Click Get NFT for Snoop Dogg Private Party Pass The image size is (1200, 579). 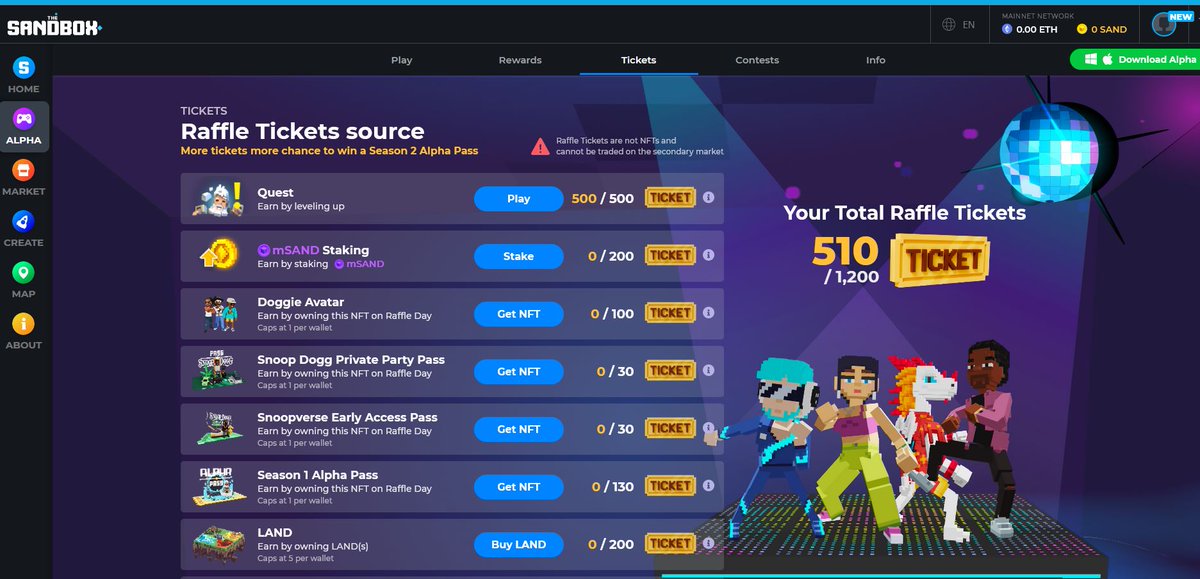519,371
